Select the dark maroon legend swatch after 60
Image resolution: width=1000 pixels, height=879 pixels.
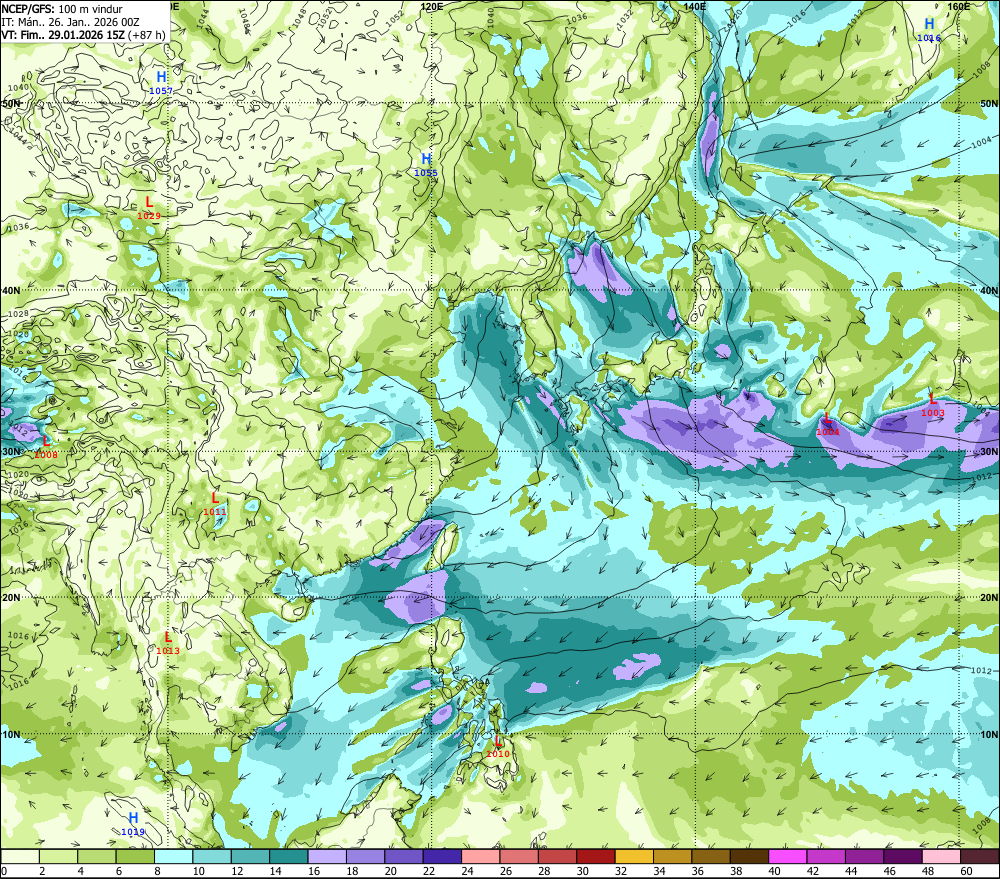(x=980, y=856)
